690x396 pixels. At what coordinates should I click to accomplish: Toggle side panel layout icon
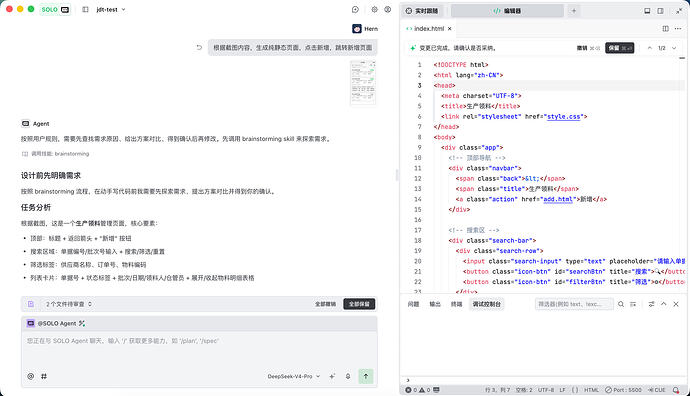coord(661,11)
